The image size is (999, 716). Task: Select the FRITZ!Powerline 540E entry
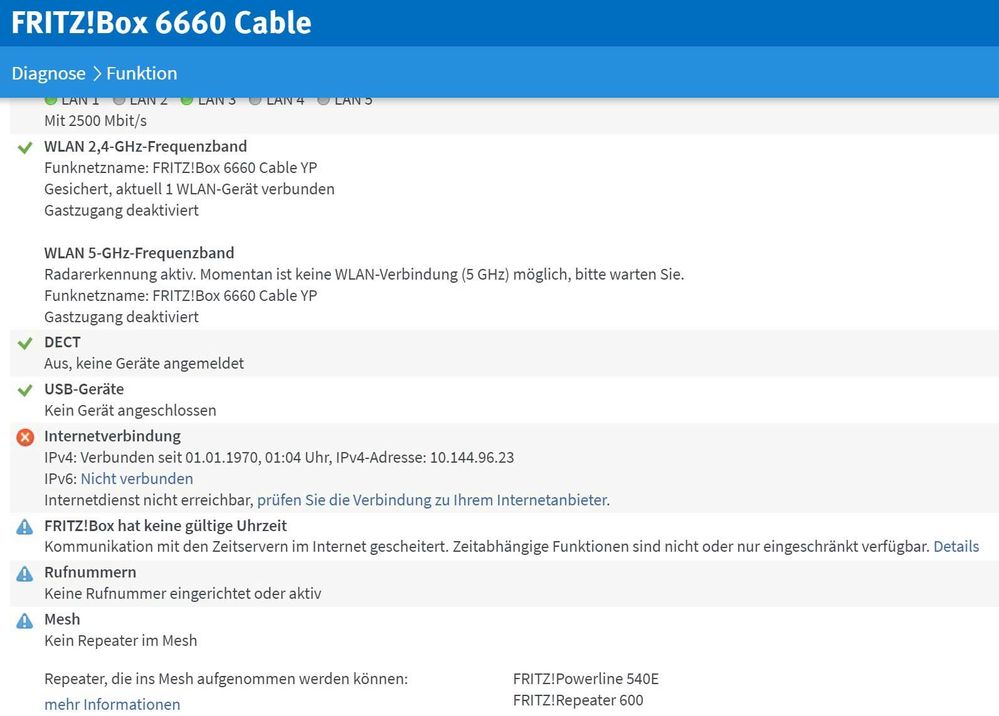[586, 679]
